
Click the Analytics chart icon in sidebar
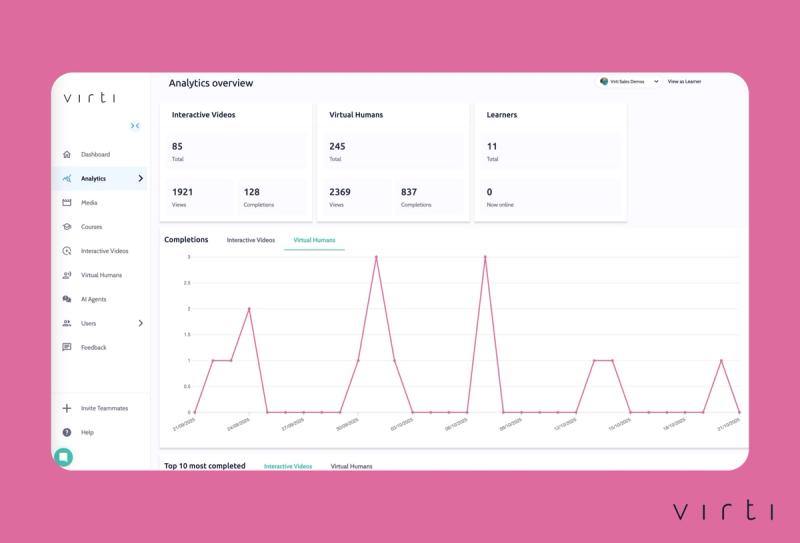(x=67, y=179)
